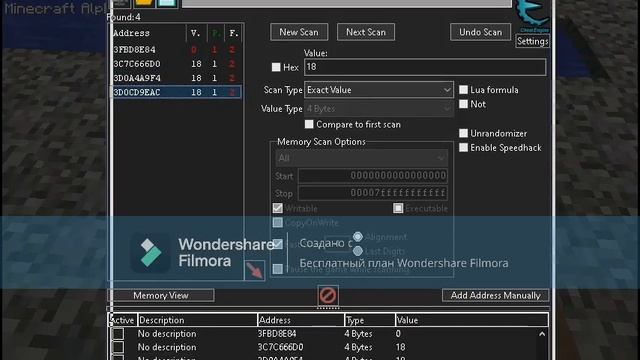Toggle the Executable checkbox
The height and width of the screenshot is (360, 640).
[x=398, y=208]
